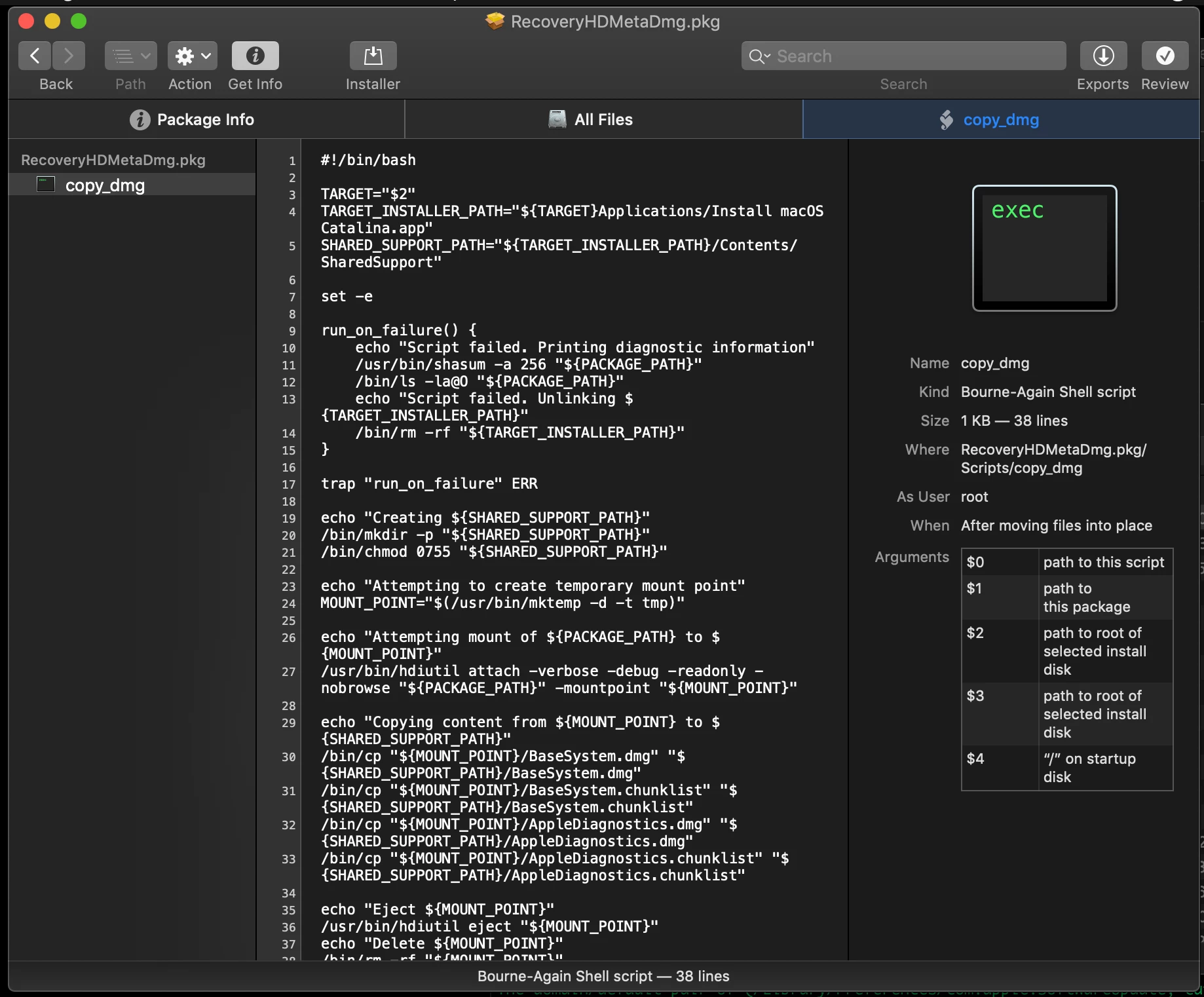Open the Path dropdown
The width and height of the screenshot is (1204, 997).
click(130, 56)
